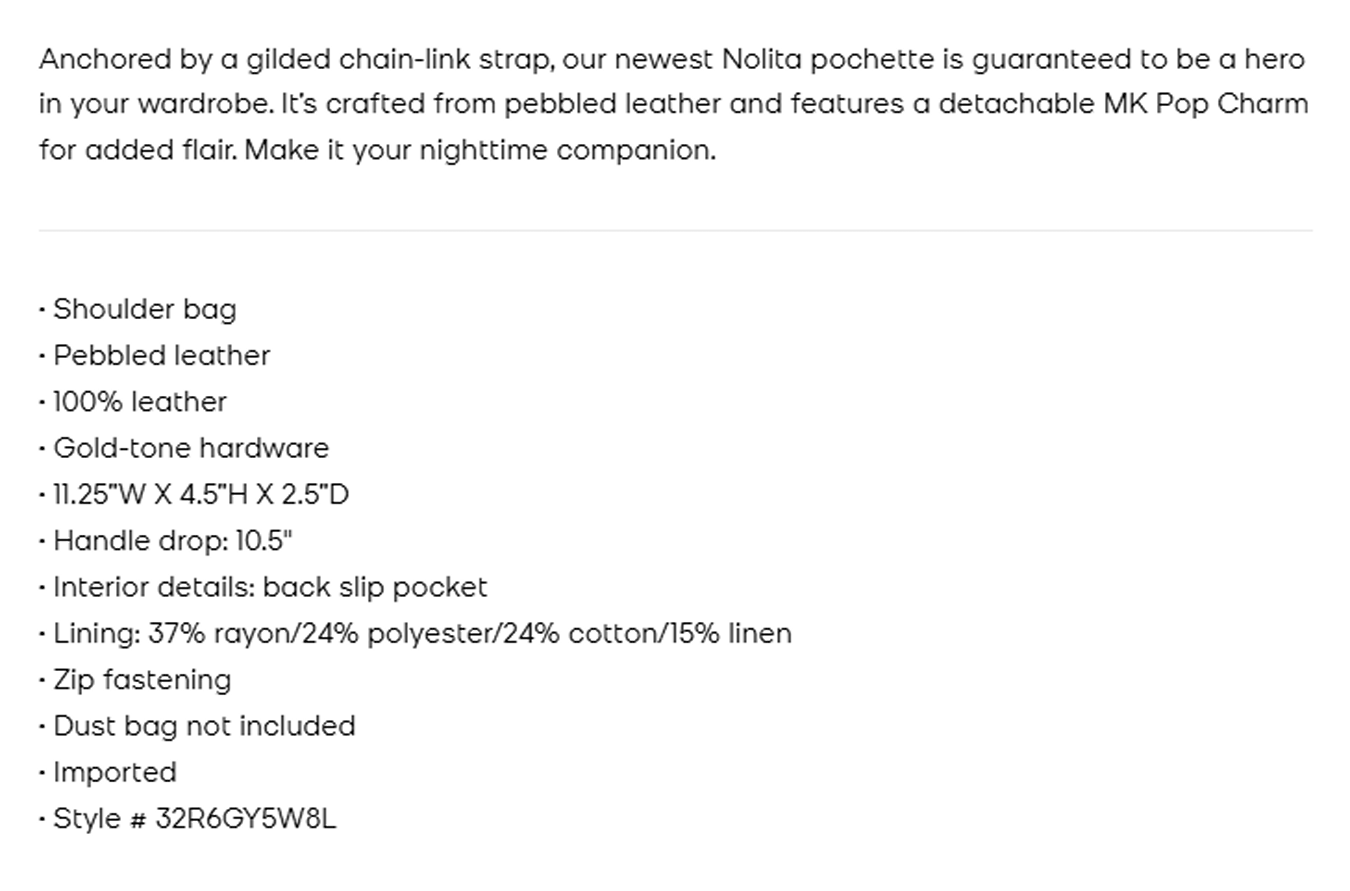Click the "Gold-tone hardware" bullet
This screenshot has height=891, width=1350.
190,448
